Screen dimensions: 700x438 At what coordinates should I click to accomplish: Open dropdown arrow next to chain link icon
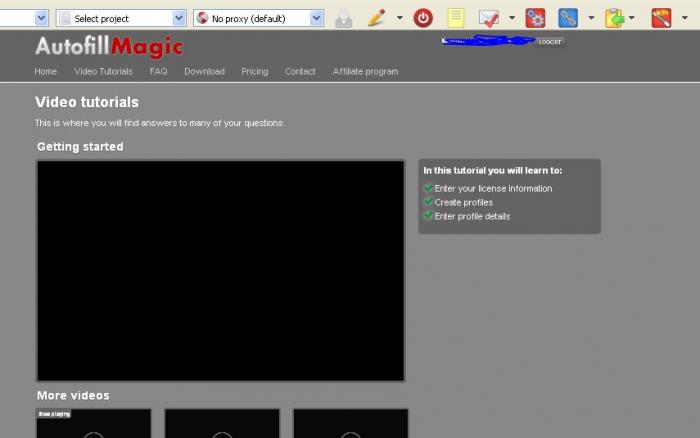[591, 18]
